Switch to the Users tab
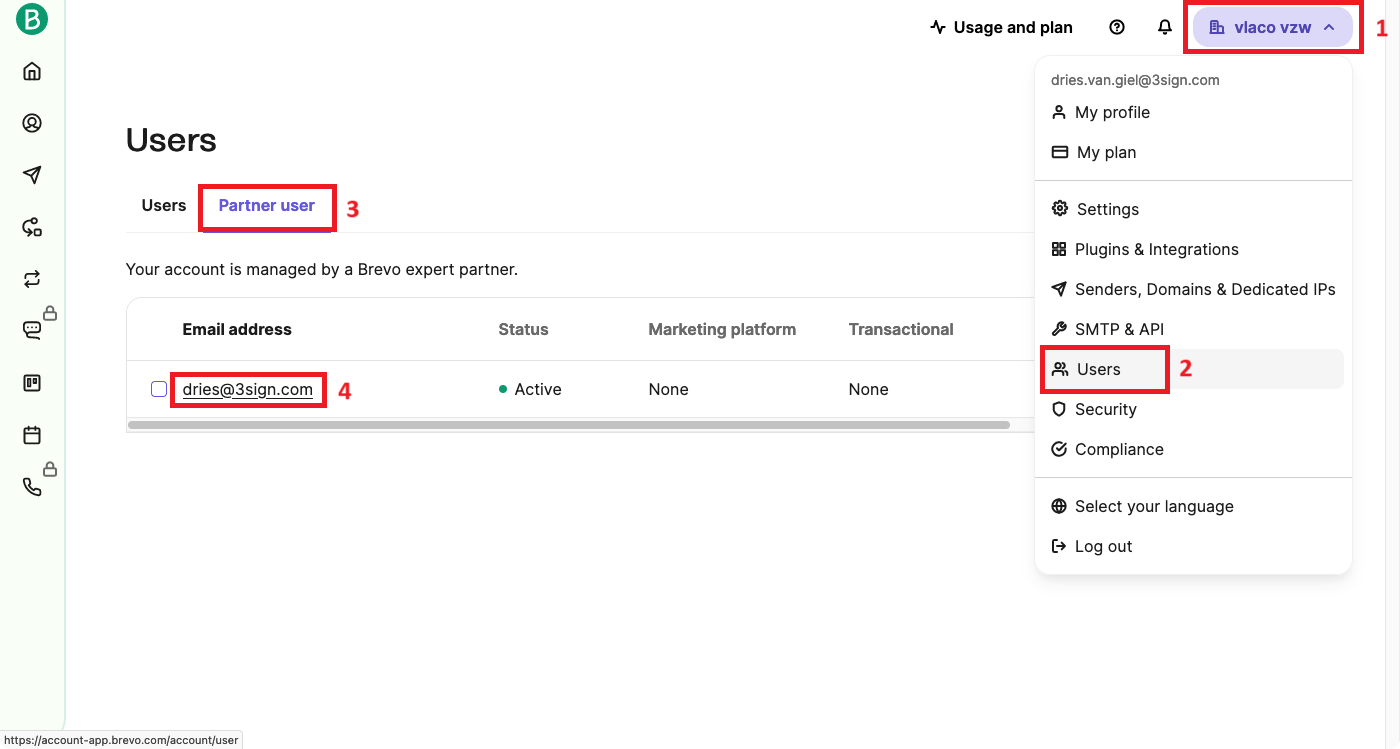The height and width of the screenshot is (749, 1400). (x=164, y=205)
